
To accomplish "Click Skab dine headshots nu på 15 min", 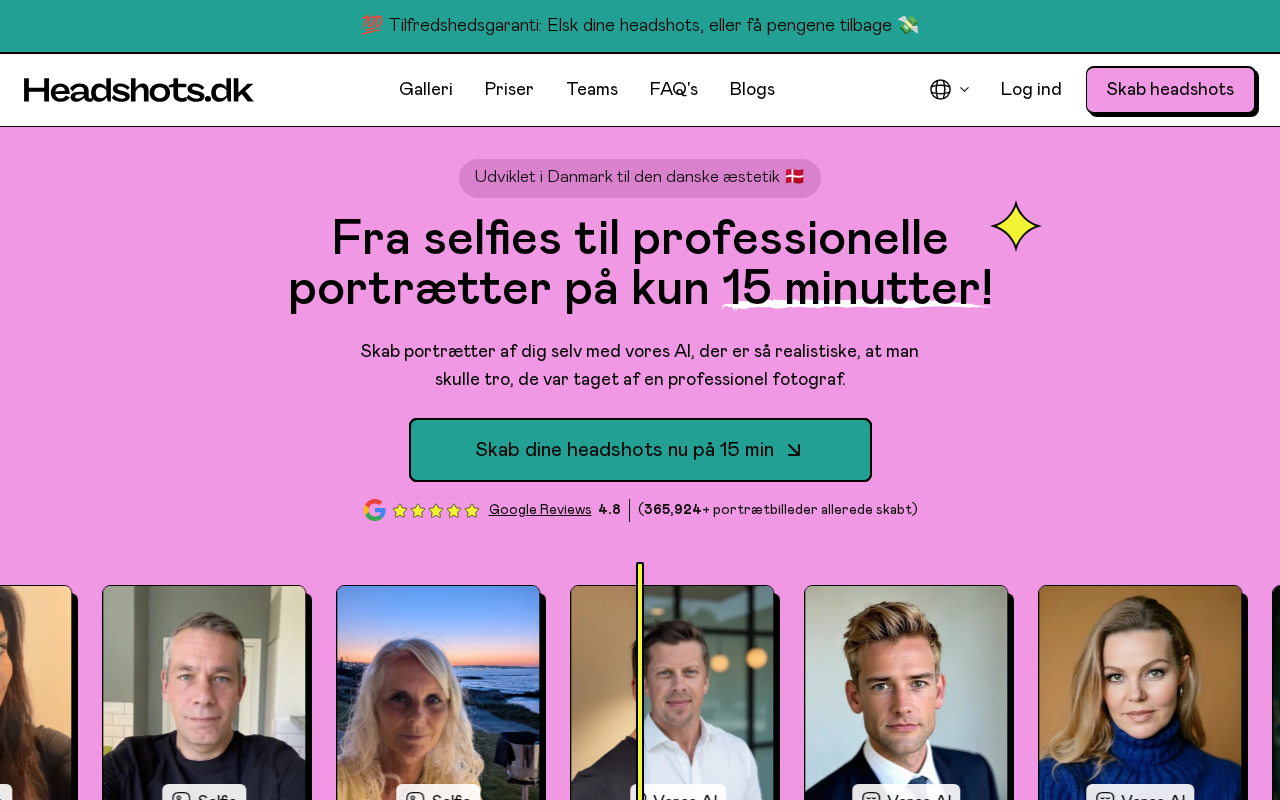I will [640, 450].
